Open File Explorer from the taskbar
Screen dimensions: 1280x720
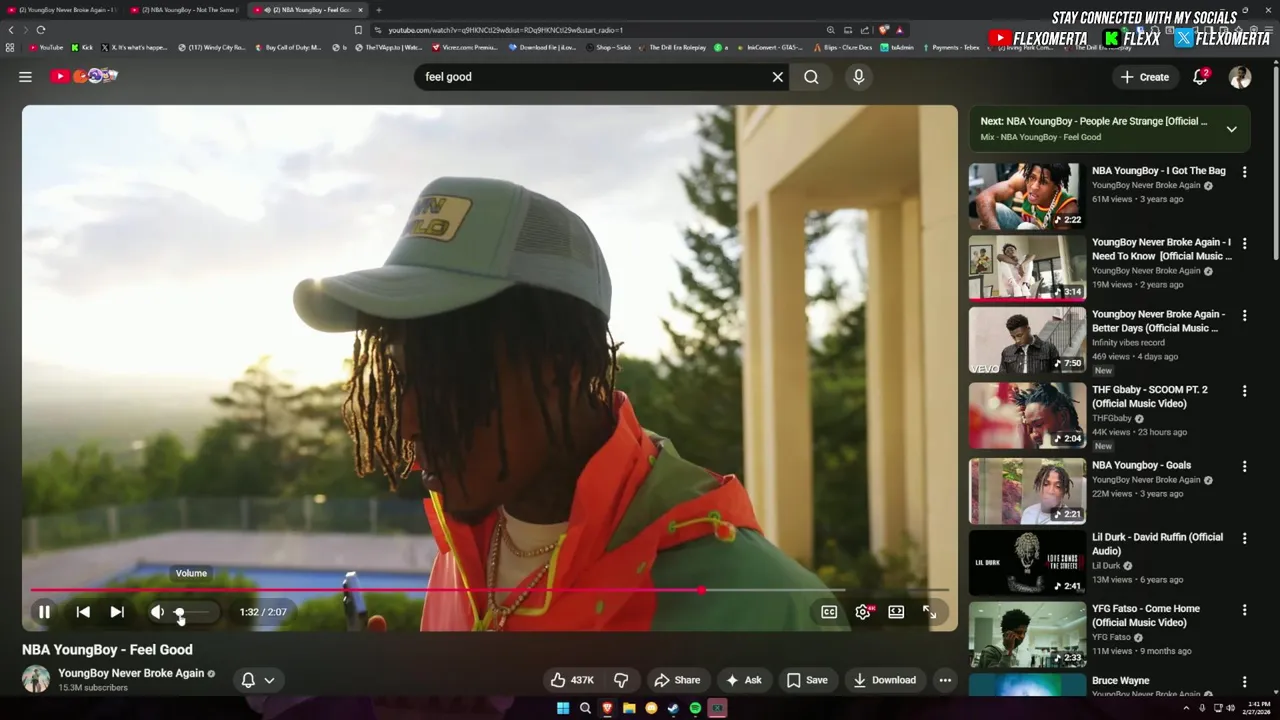[x=629, y=708]
